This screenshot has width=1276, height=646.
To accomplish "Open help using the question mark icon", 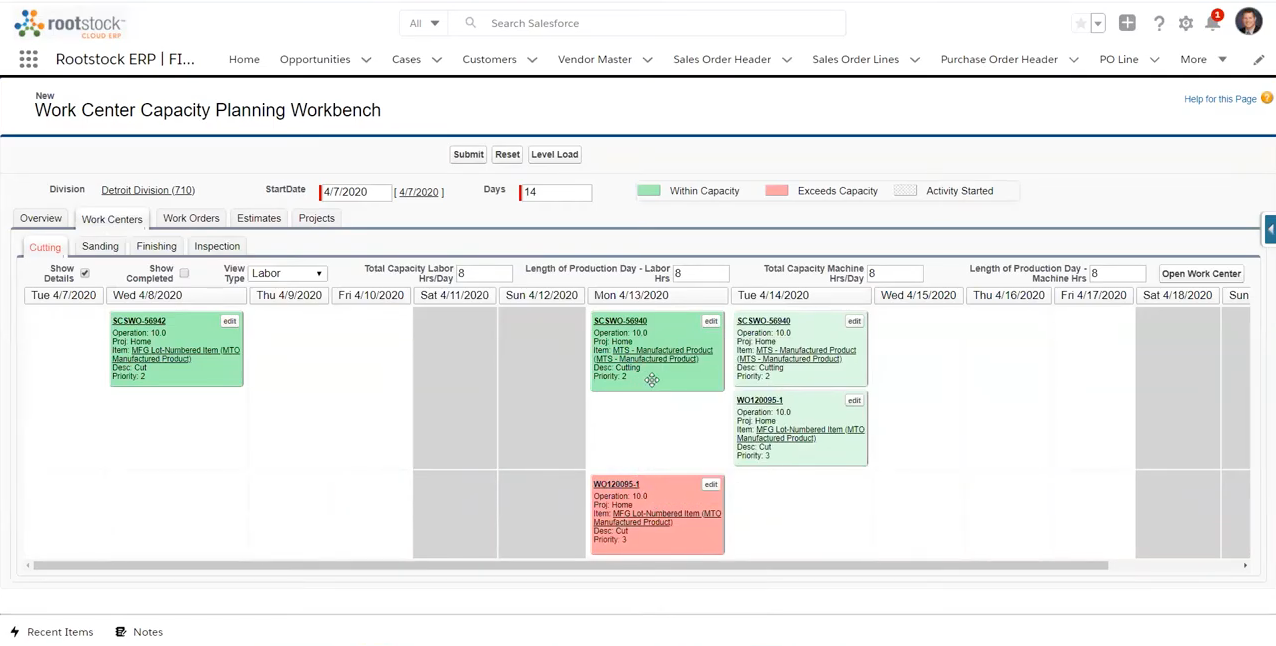I will (x=1158, y=23).
